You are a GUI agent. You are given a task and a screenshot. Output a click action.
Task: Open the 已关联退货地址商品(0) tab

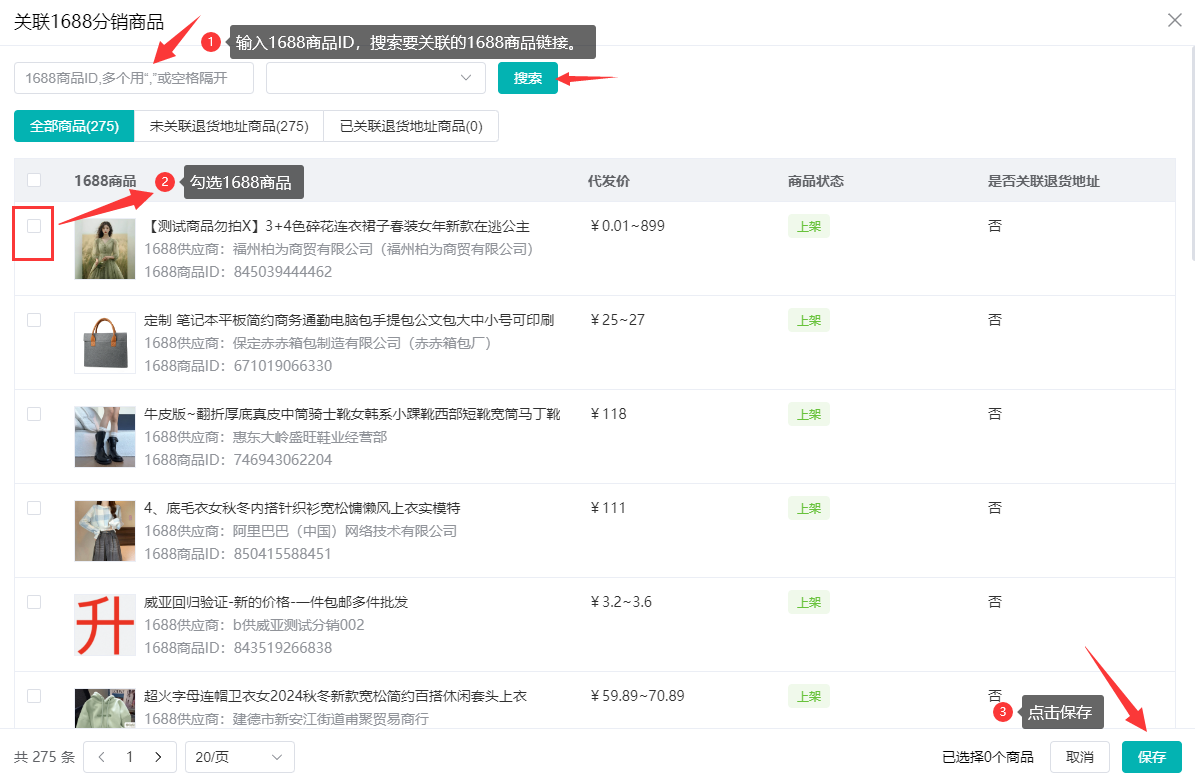(411, 126)
